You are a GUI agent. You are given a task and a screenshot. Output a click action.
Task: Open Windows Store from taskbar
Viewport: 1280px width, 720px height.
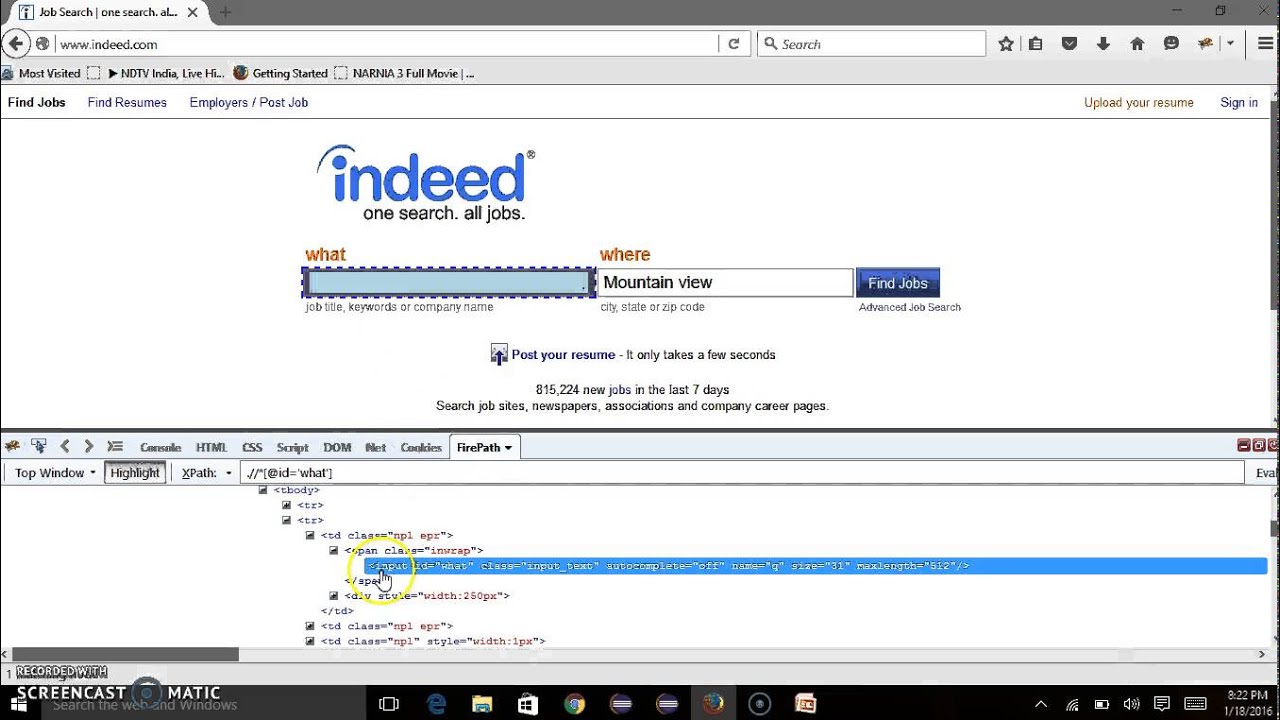point(528,704)
